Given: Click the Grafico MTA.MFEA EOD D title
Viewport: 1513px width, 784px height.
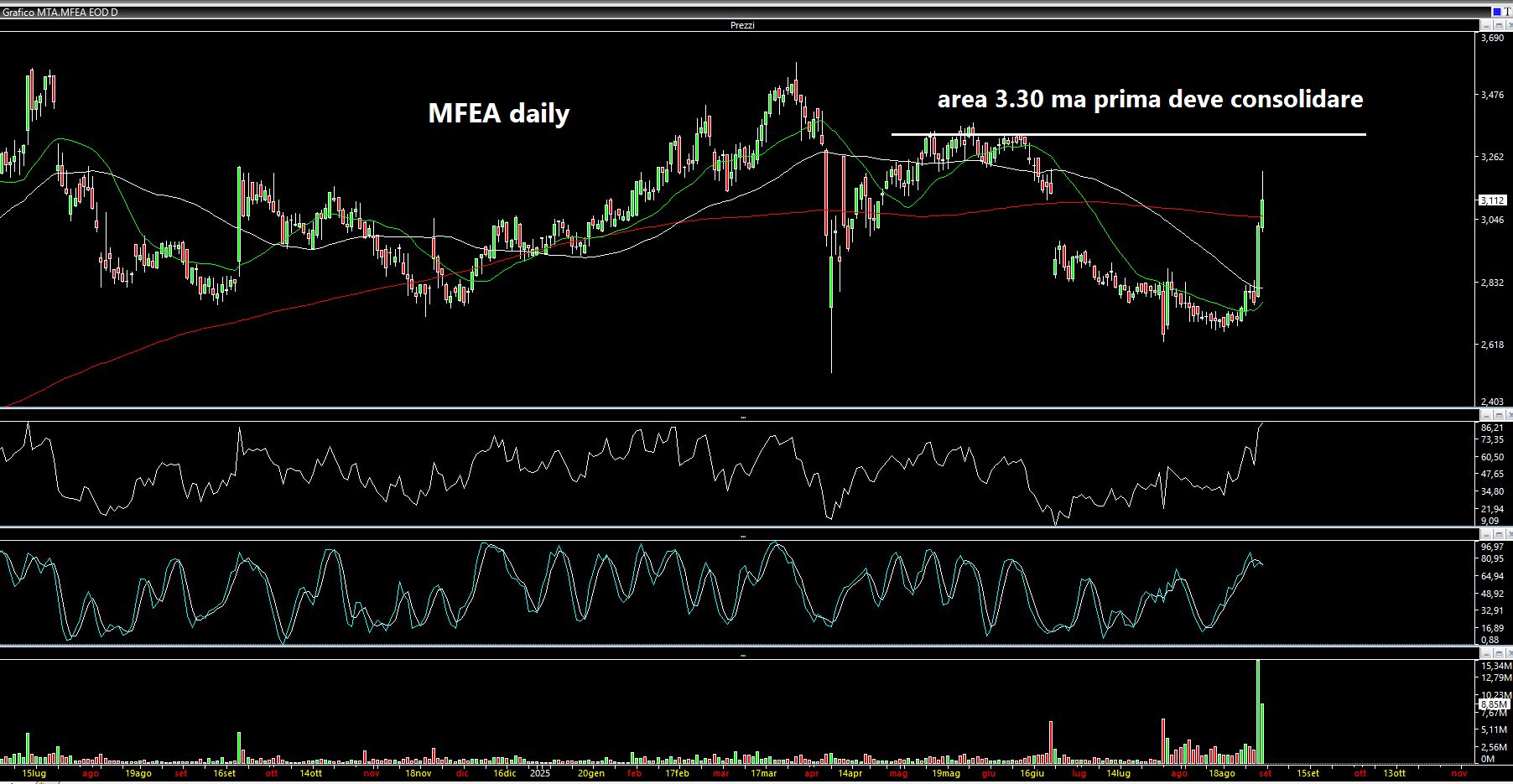Looking at the screenshot, I should point(60,13).
